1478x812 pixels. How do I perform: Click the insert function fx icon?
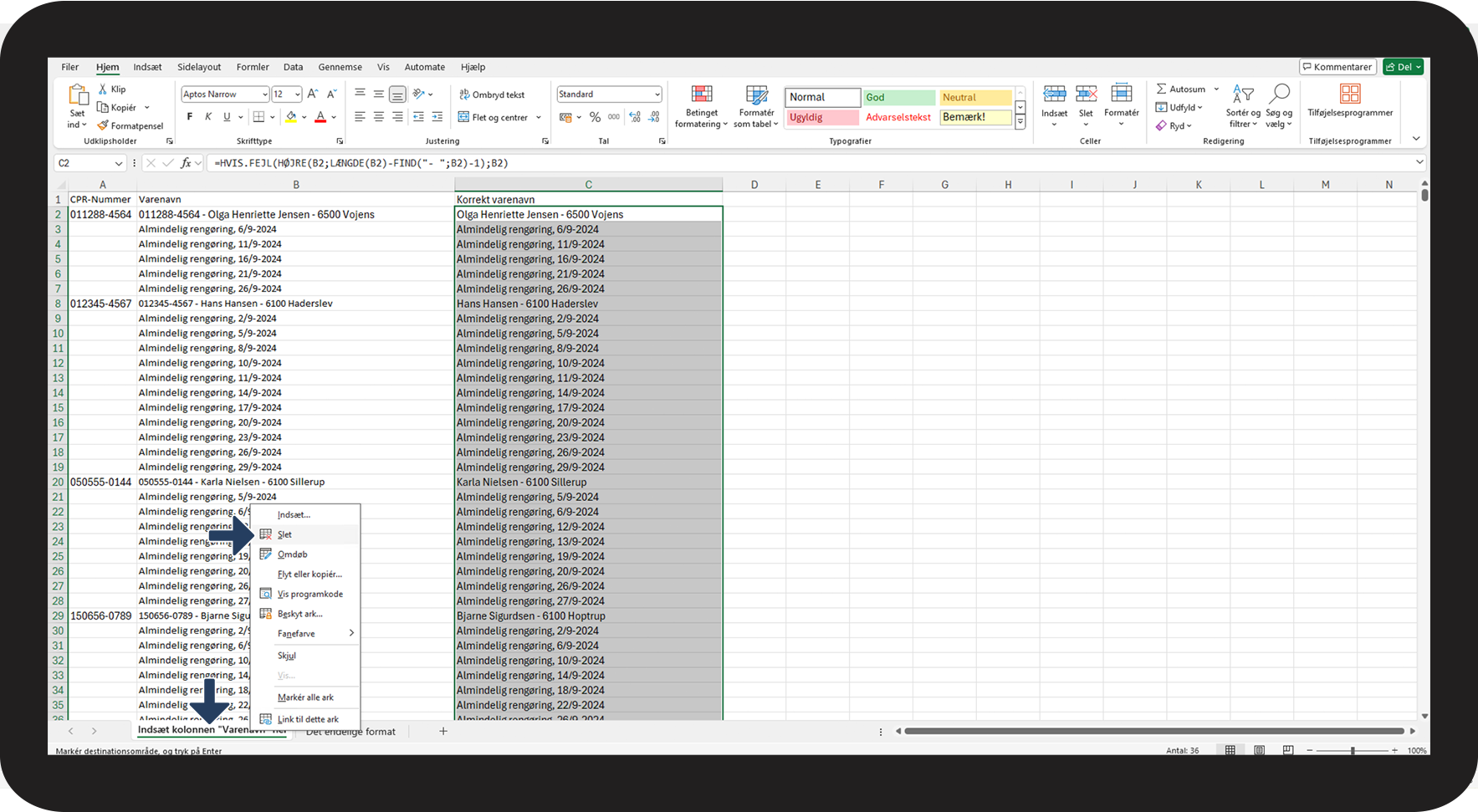click(186, 163)
